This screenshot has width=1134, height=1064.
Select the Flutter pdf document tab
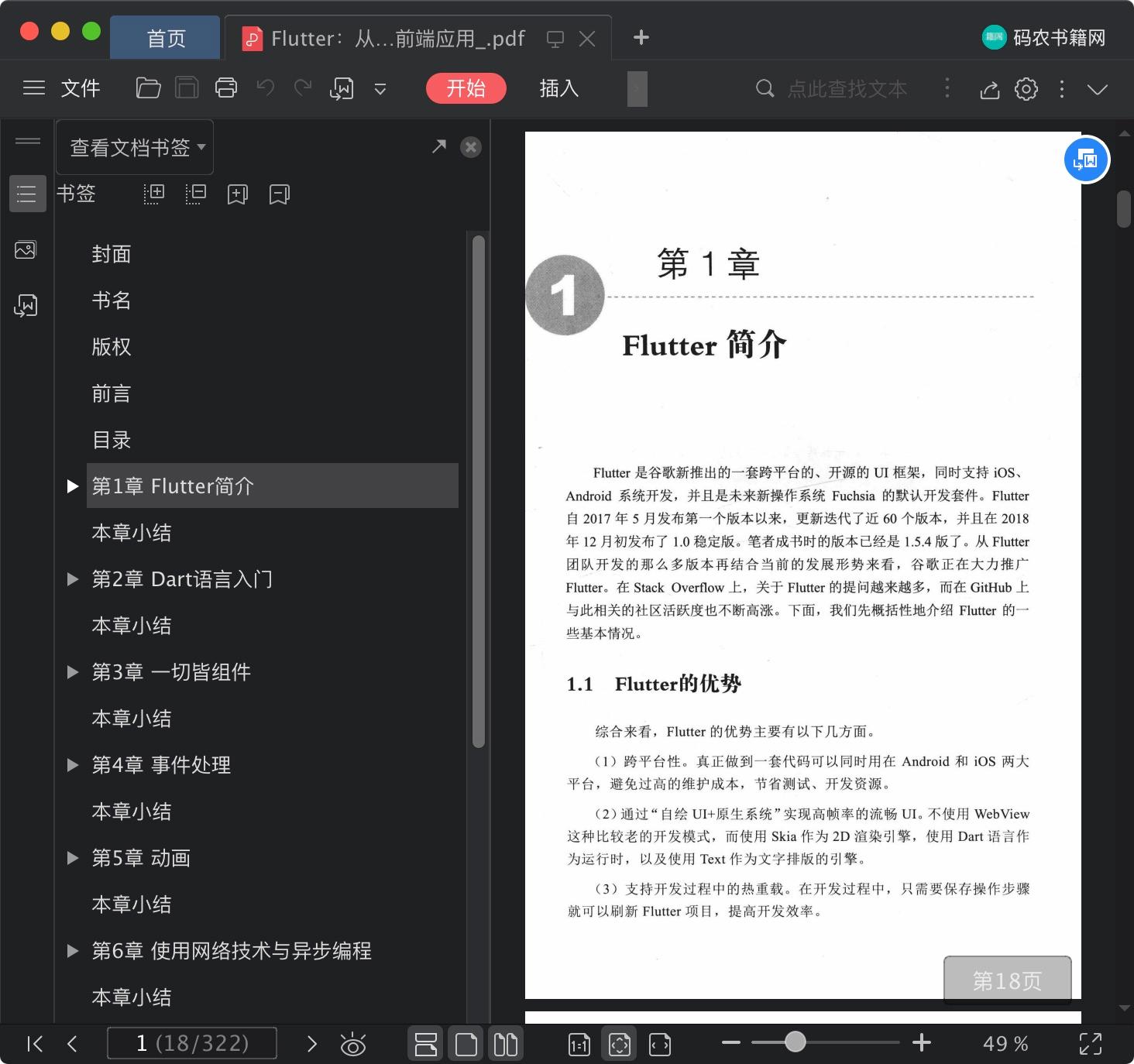tap(397, 38)
